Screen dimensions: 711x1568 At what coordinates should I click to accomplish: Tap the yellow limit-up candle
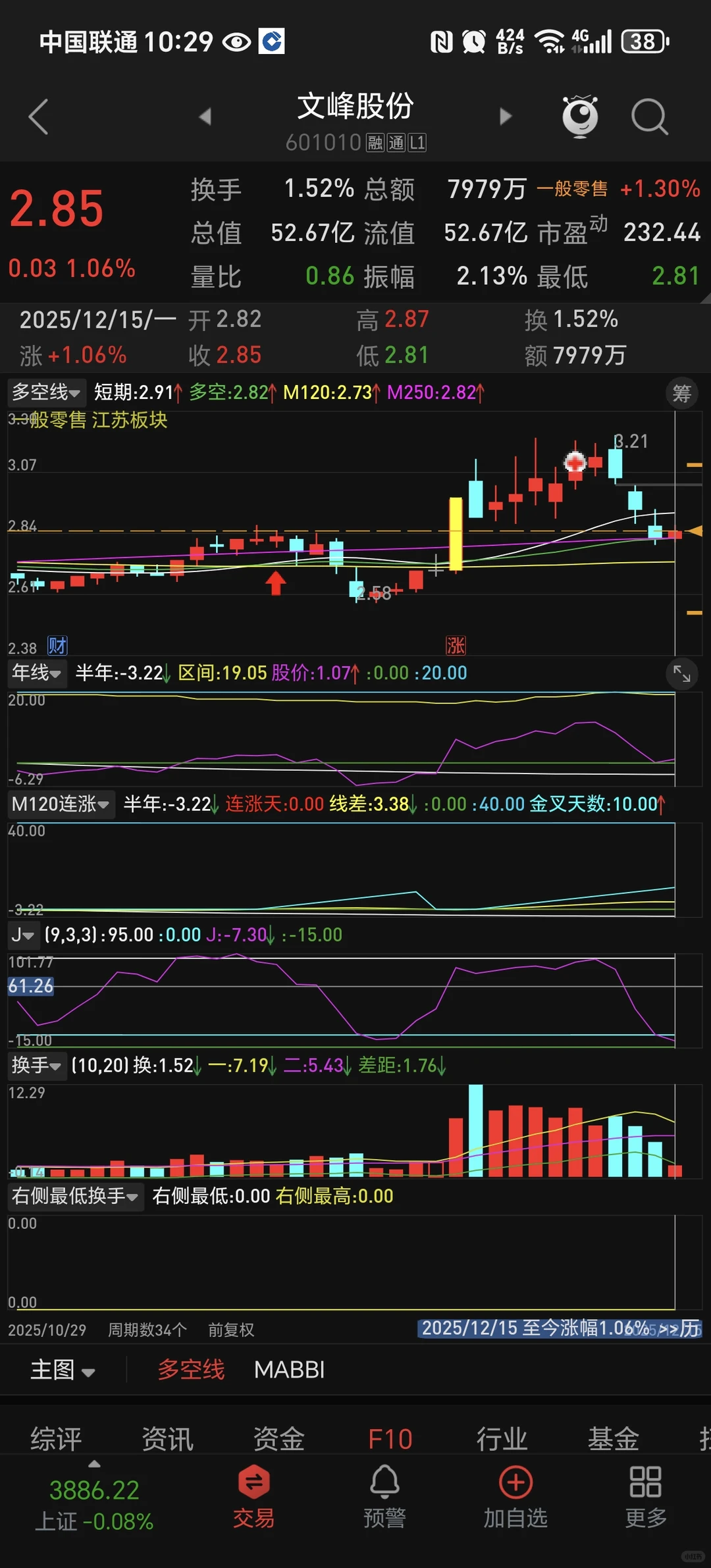(456, 534)
